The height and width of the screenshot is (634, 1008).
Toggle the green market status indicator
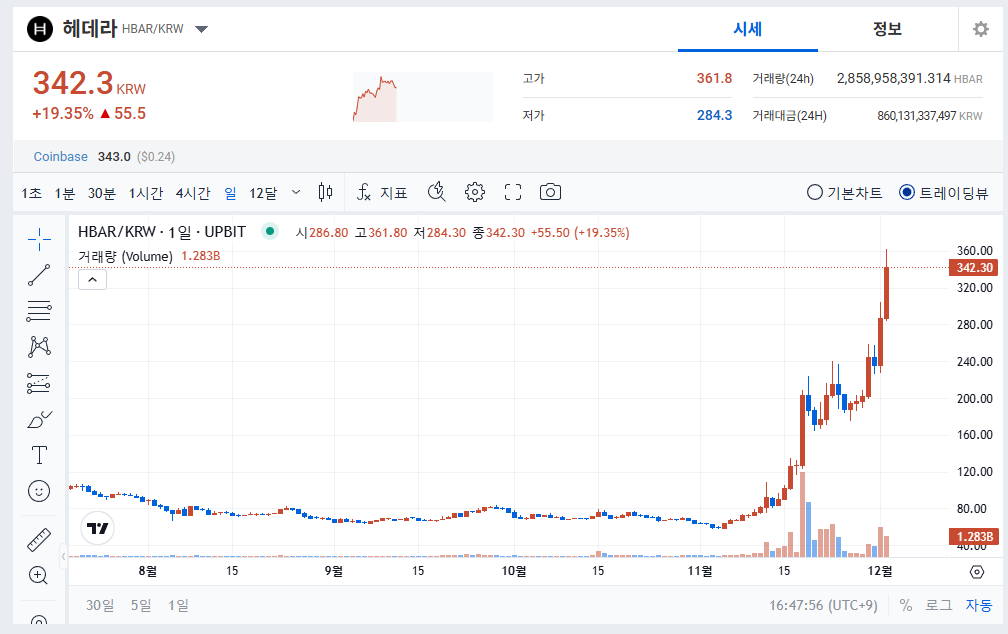click(x=270, y=231)
